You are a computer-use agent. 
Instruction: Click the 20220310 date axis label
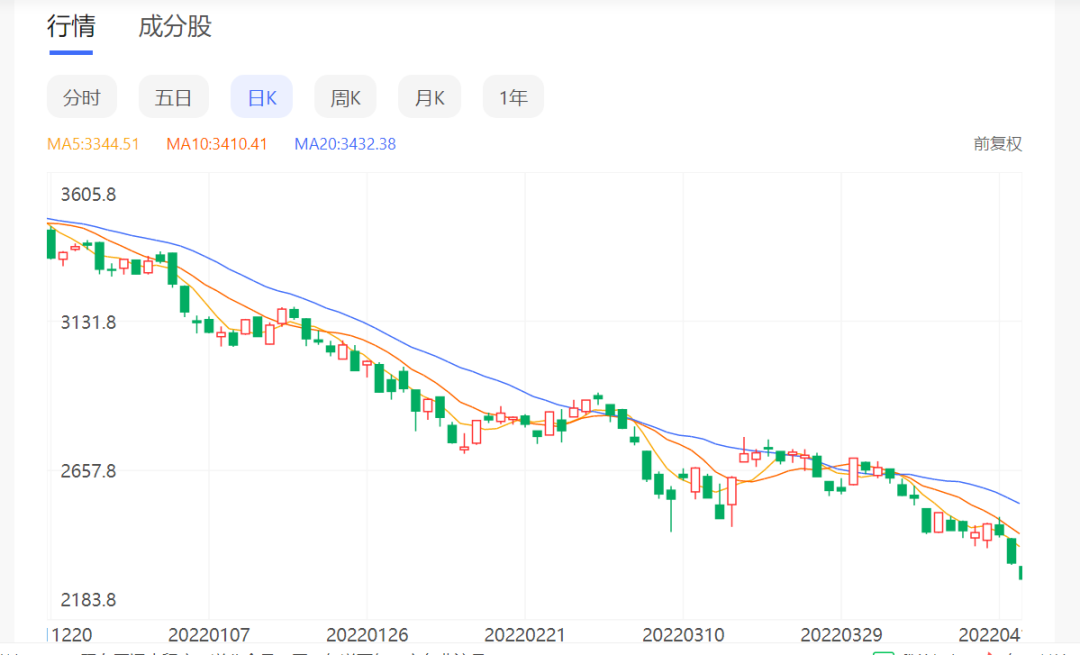click(683, 634)
